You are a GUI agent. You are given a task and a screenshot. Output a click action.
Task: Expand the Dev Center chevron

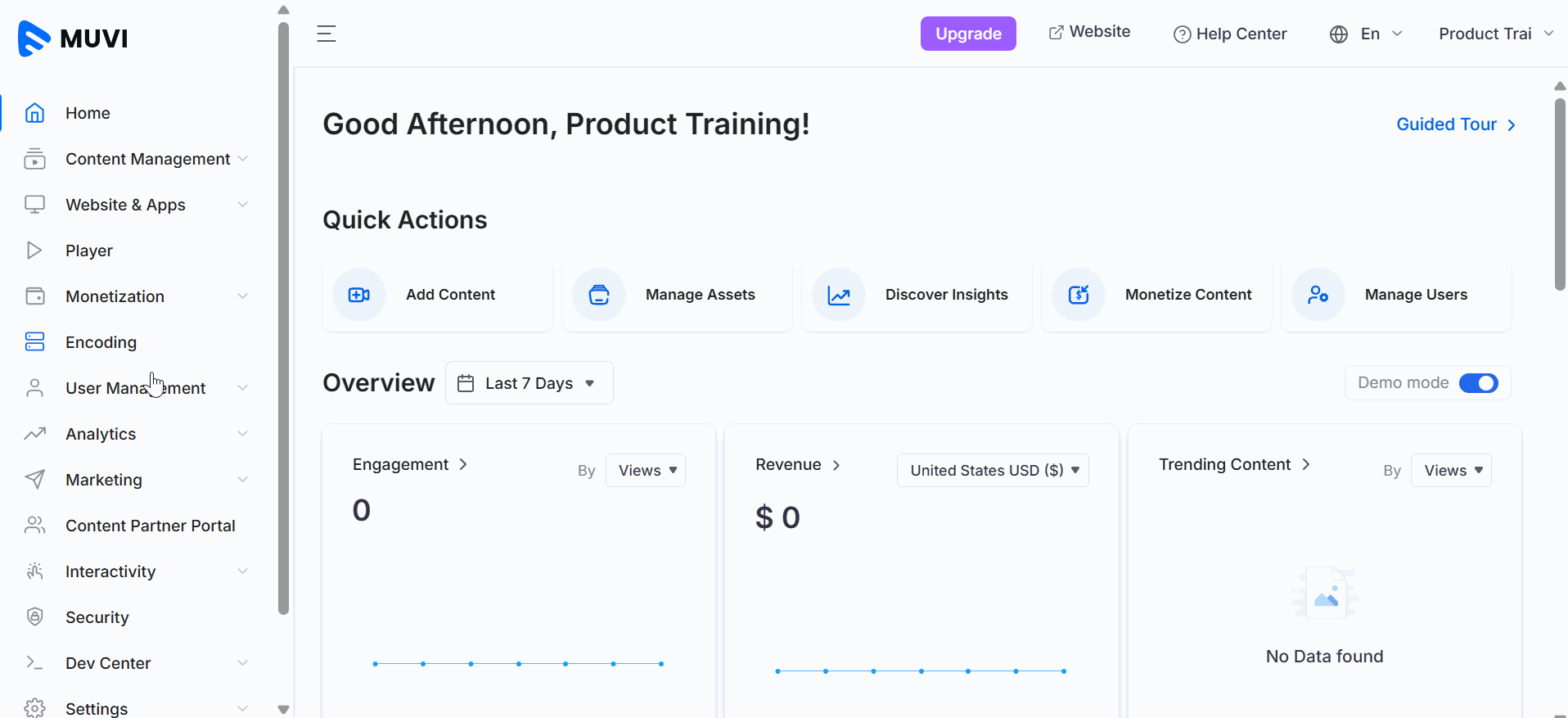(243, 663)
